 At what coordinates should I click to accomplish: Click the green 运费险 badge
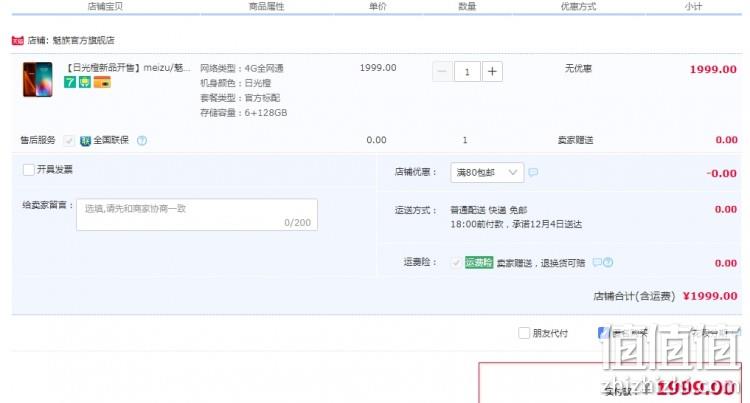[479, 262]
